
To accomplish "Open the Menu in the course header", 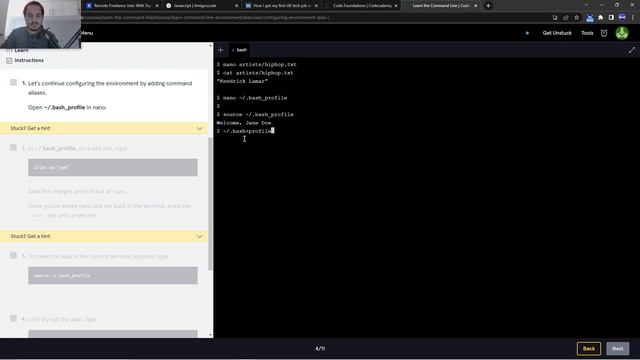I will click(x=87, y=33).
